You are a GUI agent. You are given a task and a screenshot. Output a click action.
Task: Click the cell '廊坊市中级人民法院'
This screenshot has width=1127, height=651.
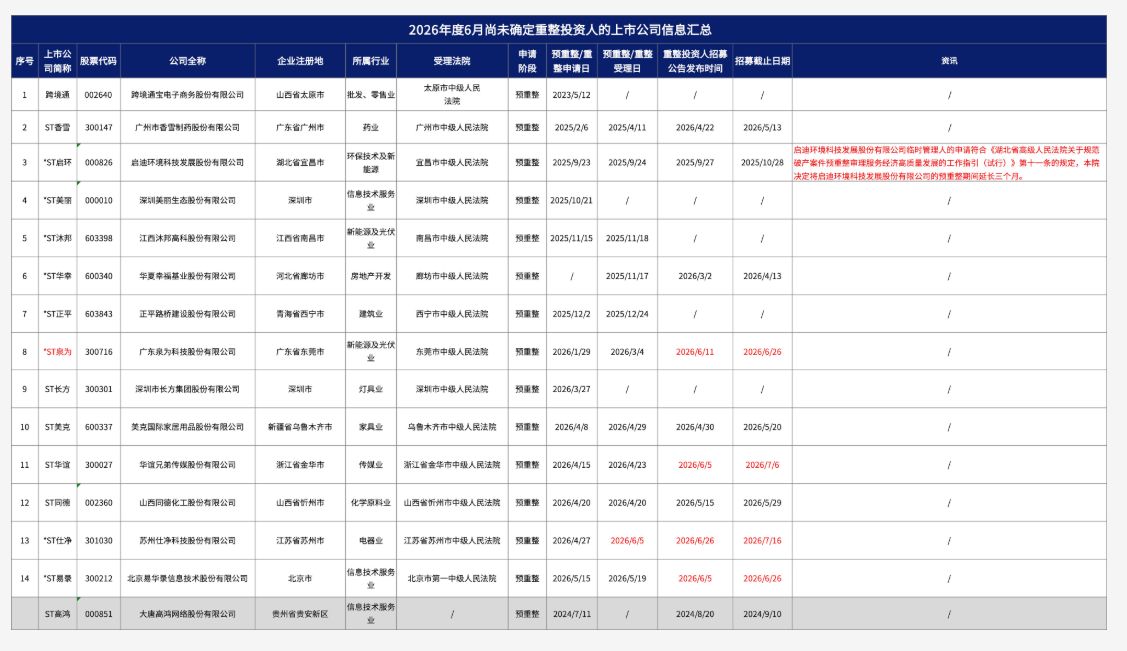coord(452,276)
